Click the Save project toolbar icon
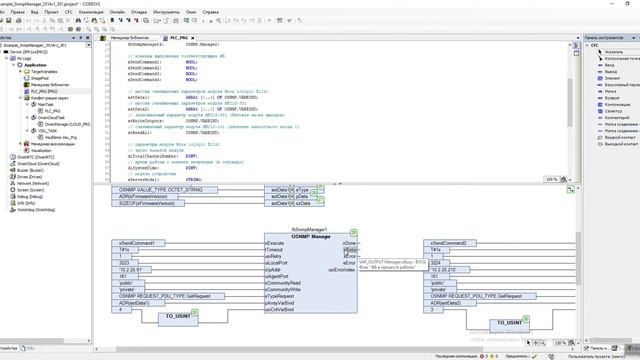 click(x=9, y=20)
